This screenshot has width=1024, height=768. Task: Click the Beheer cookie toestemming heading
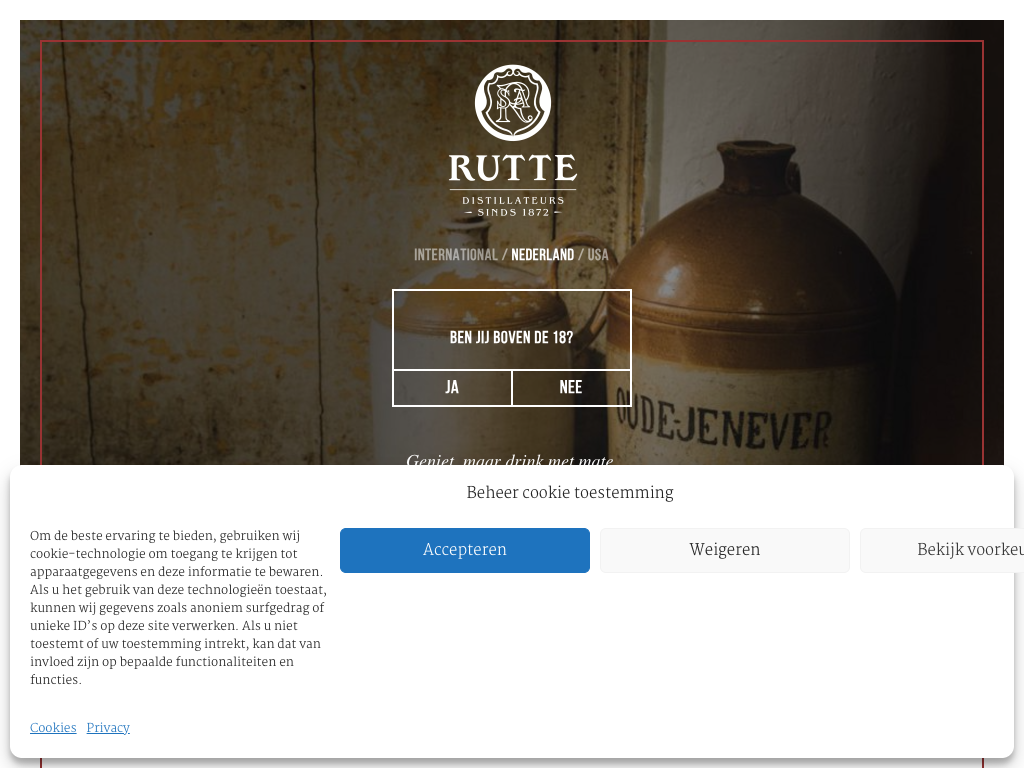569,493
